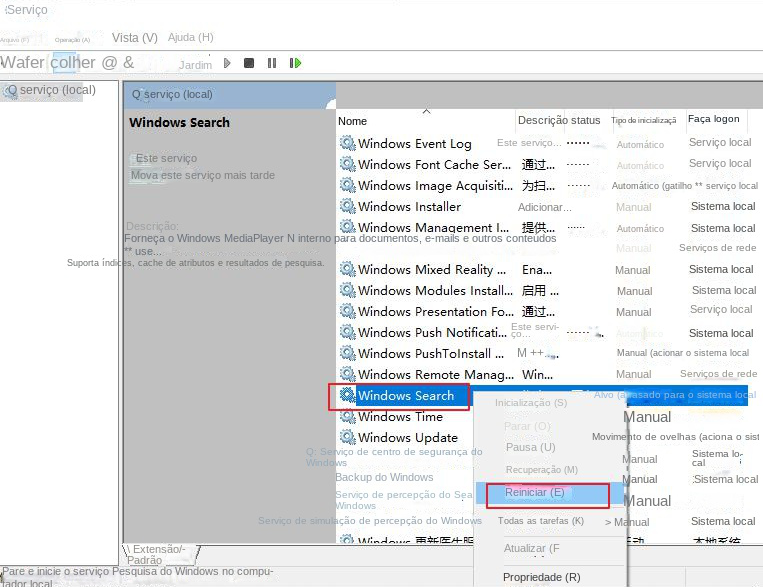The image size is (763, 587).
Task: Choose Atualizar (F) in context menu
Action: point(531,548)
